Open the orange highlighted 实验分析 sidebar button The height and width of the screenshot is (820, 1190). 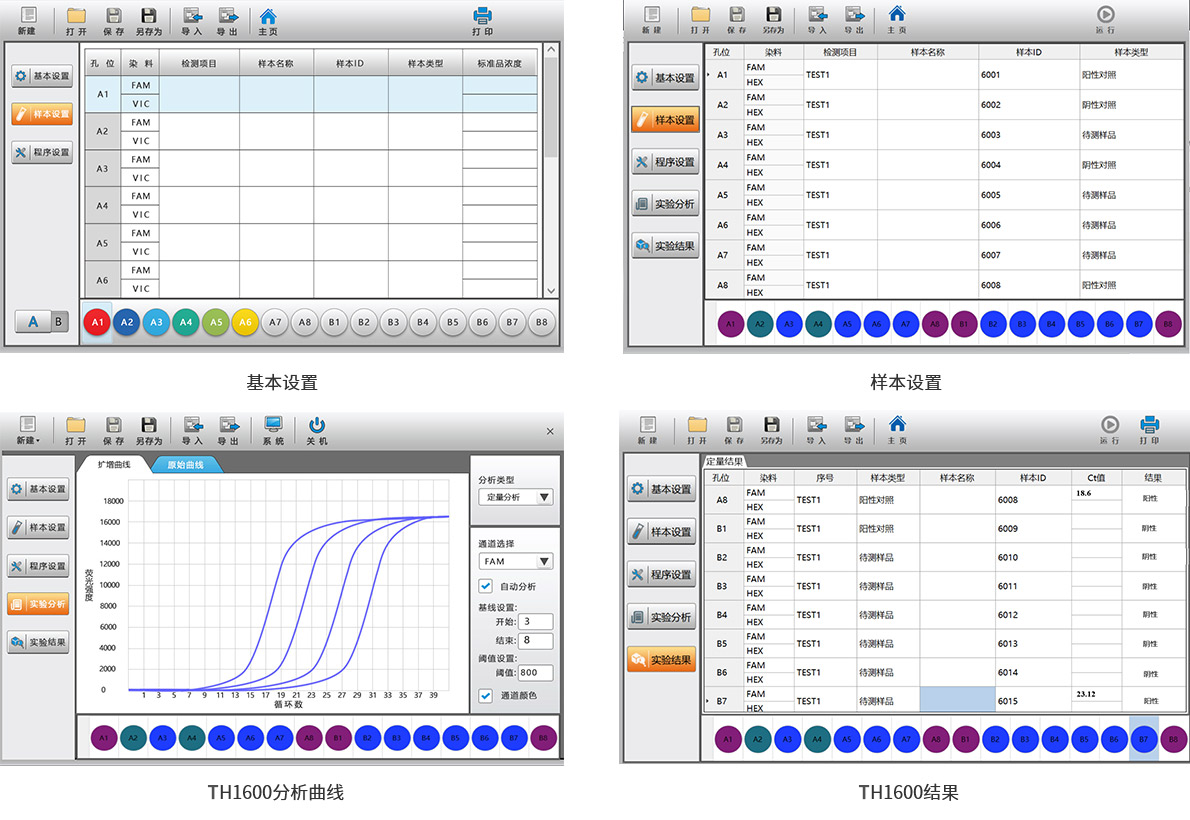[x=38, y=604]
